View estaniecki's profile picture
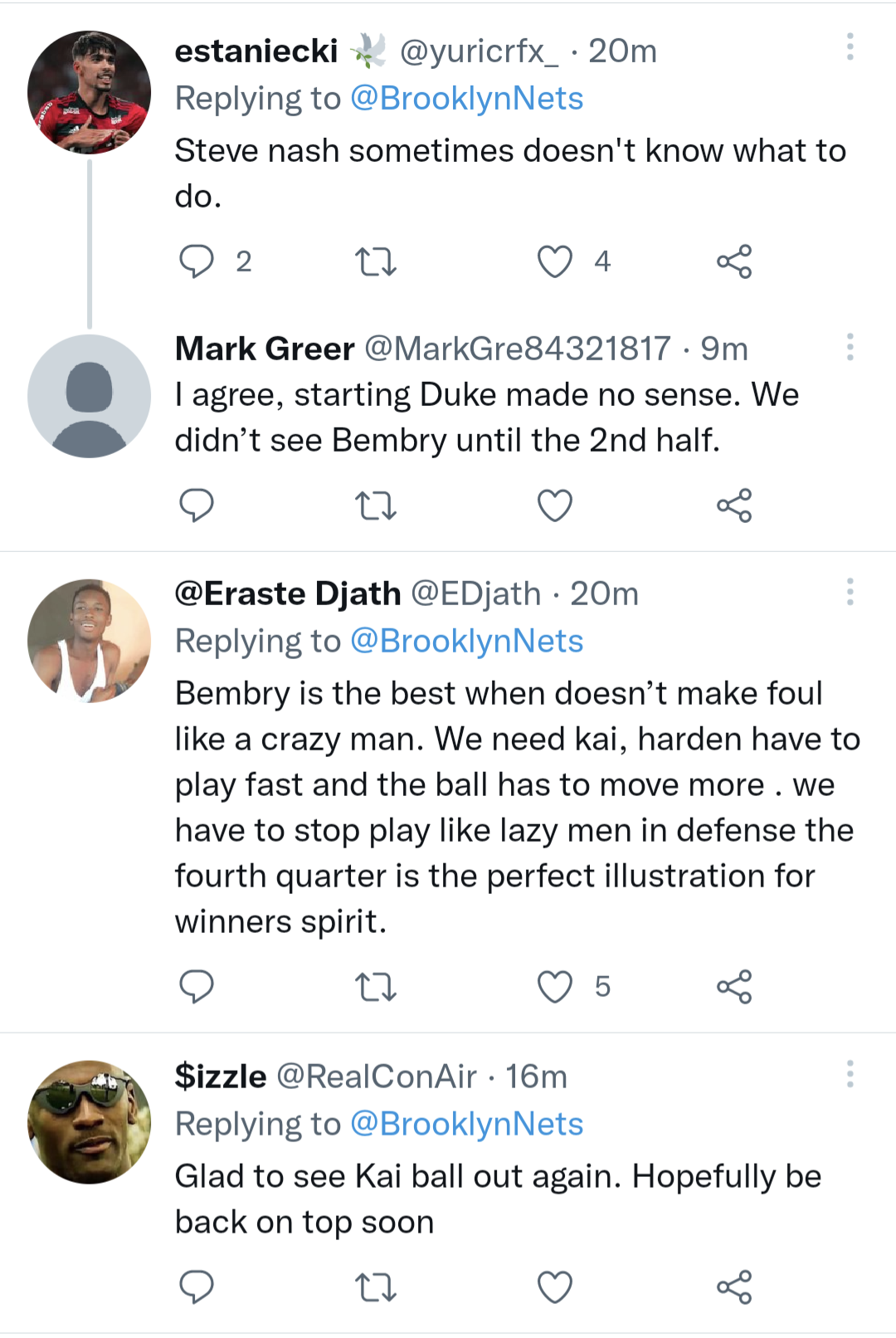 click(x=89, y=92)
